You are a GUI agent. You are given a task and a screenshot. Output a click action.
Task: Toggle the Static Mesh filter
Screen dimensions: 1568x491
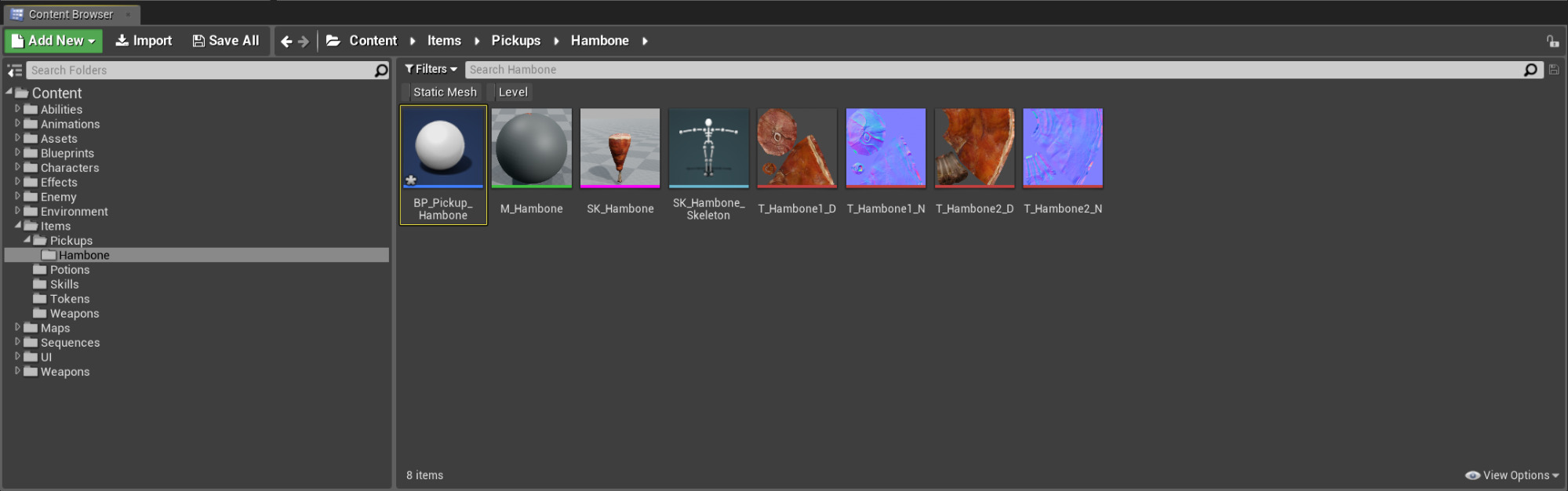444,92
